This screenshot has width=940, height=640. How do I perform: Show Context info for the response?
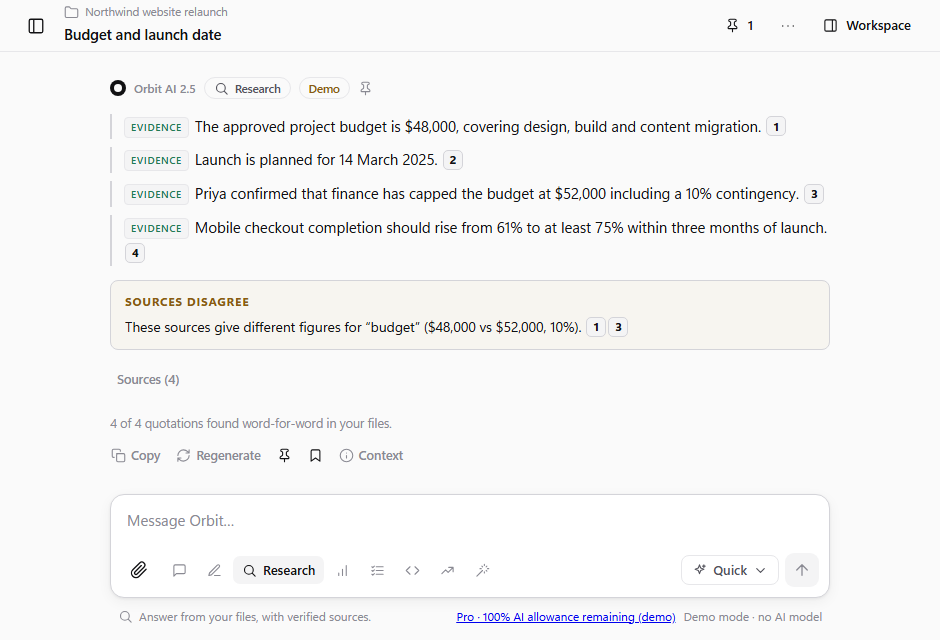pyautogui.click(x=371, y=455)
